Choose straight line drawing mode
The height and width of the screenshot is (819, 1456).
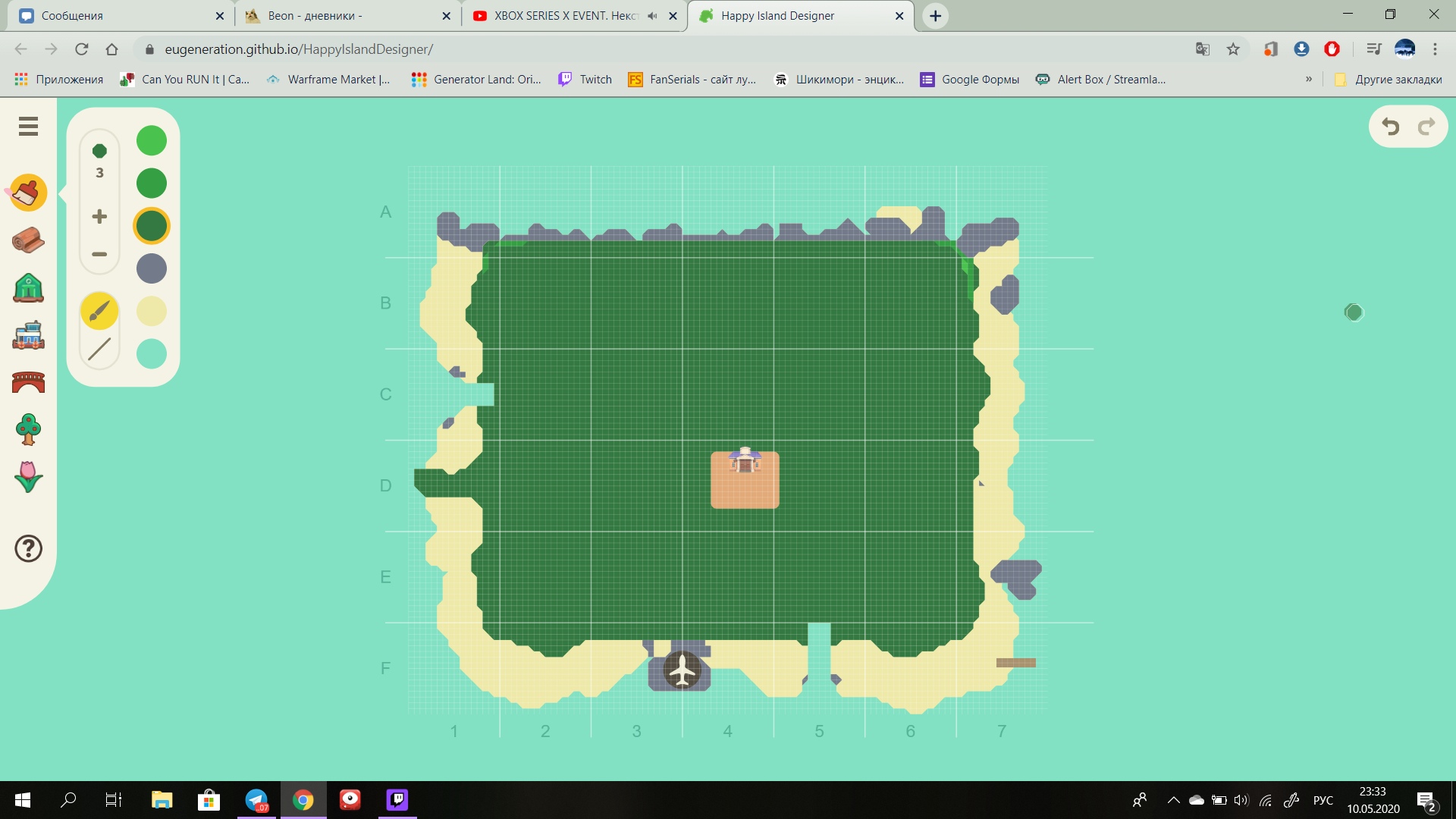coord(99,350)
